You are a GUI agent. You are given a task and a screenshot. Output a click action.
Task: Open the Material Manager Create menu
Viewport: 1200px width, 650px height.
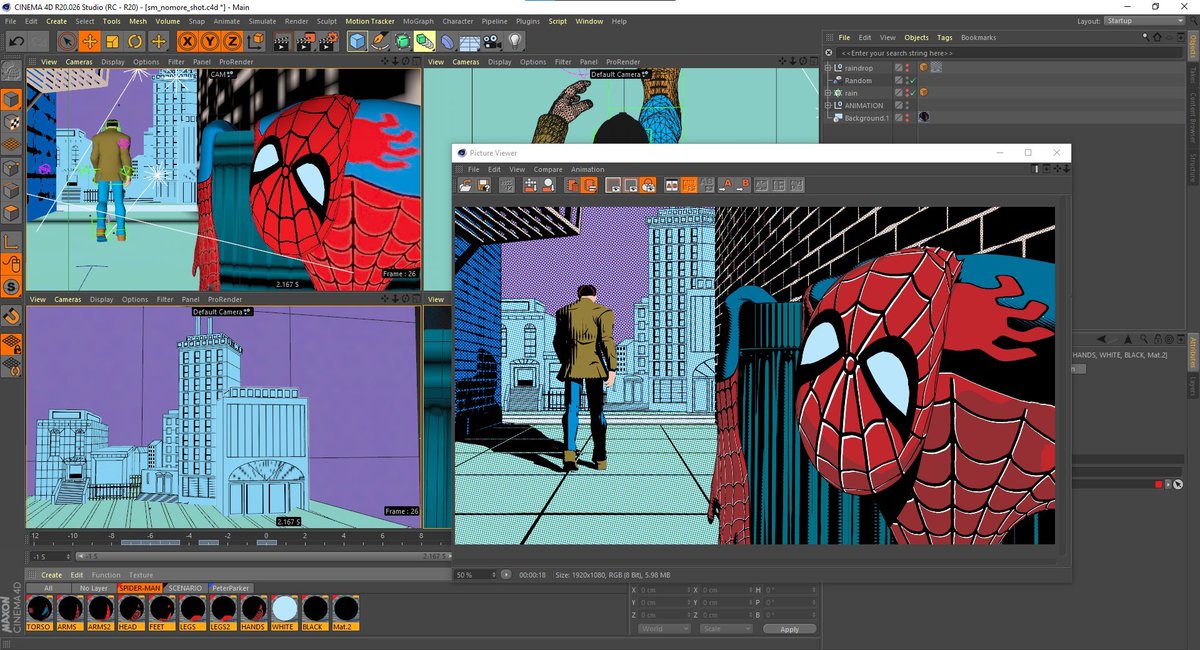click(x=51, y=575)
